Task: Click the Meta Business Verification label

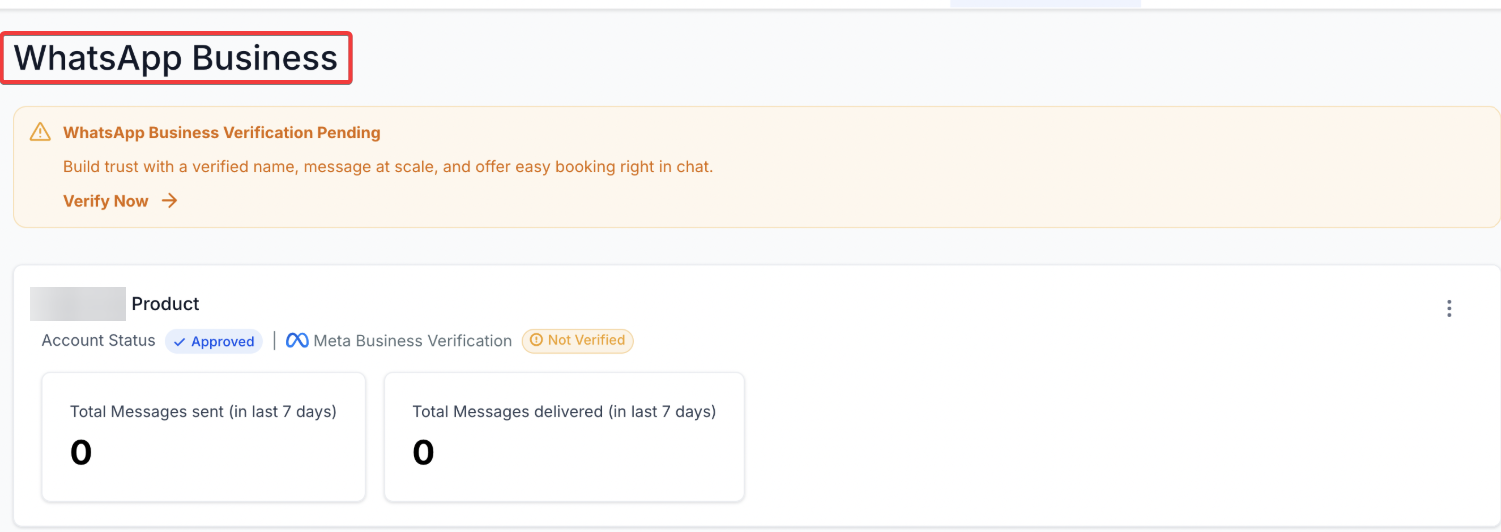Action: click(412, 341)
